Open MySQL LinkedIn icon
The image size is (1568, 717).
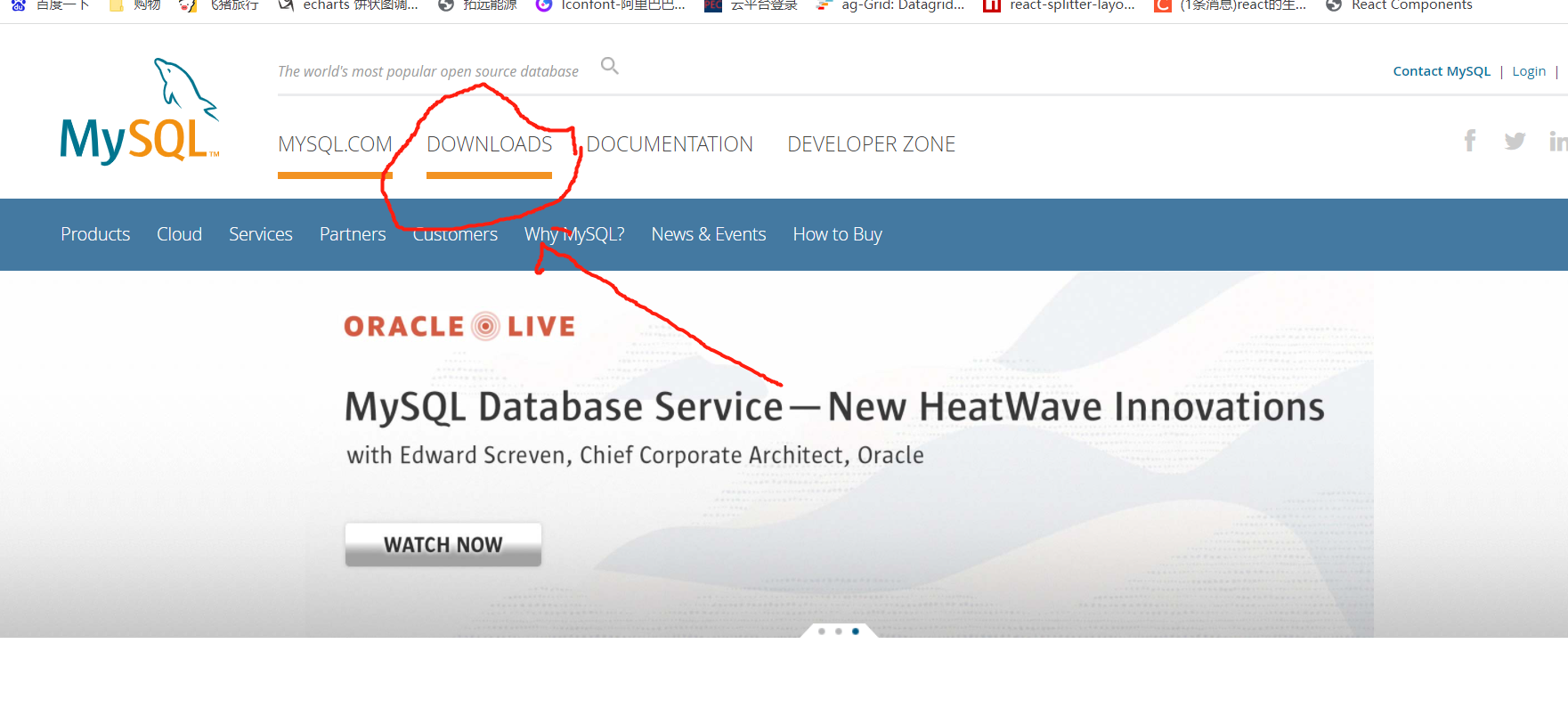(x=1558, y=141)
